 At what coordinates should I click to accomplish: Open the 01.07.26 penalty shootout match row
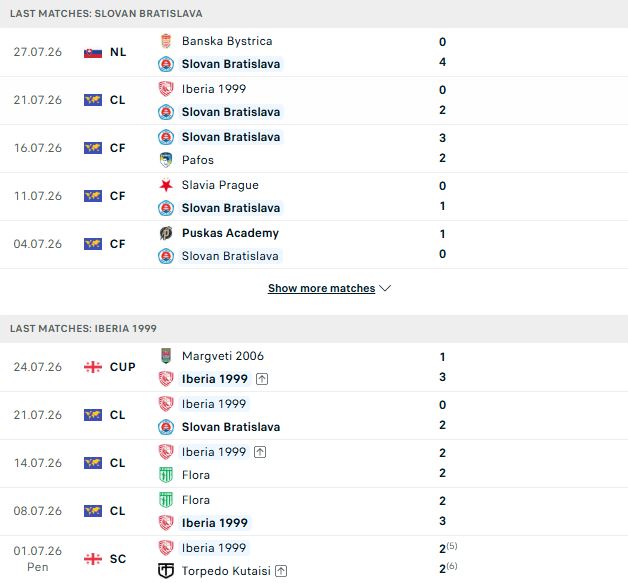click(x=314, y=559)
